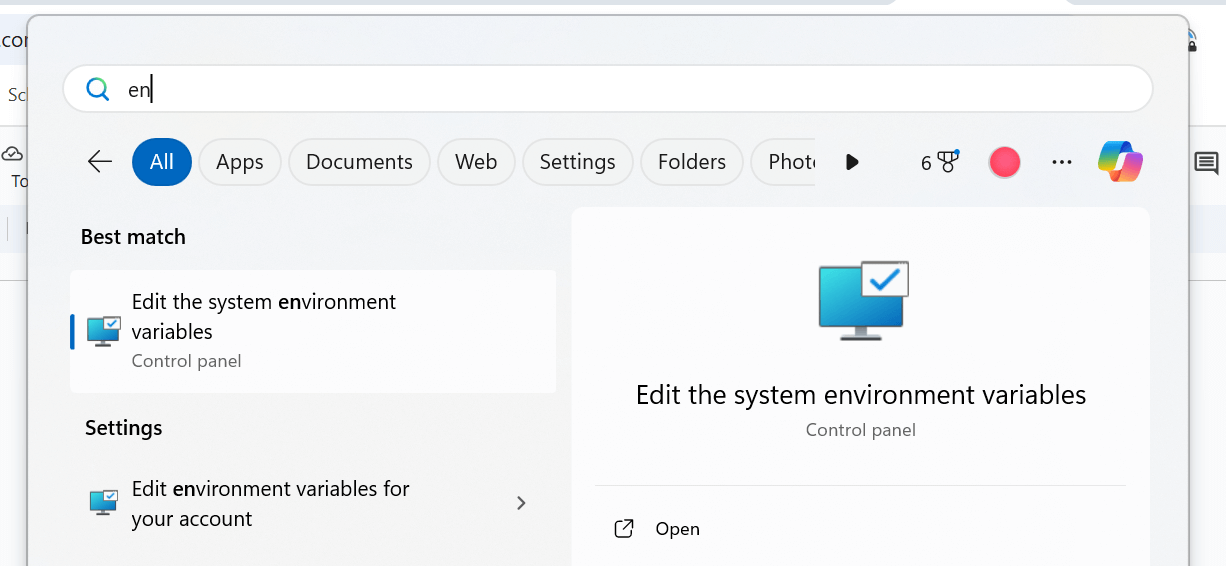Open the chat bubble icon in background window
Viewport: 1226px width, 566px height.
point(1207,163)
